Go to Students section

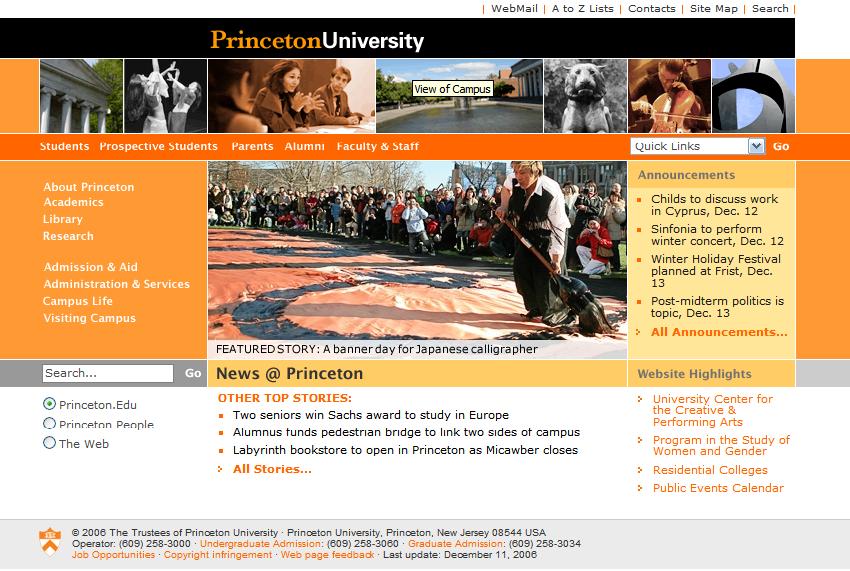(65, 146)
